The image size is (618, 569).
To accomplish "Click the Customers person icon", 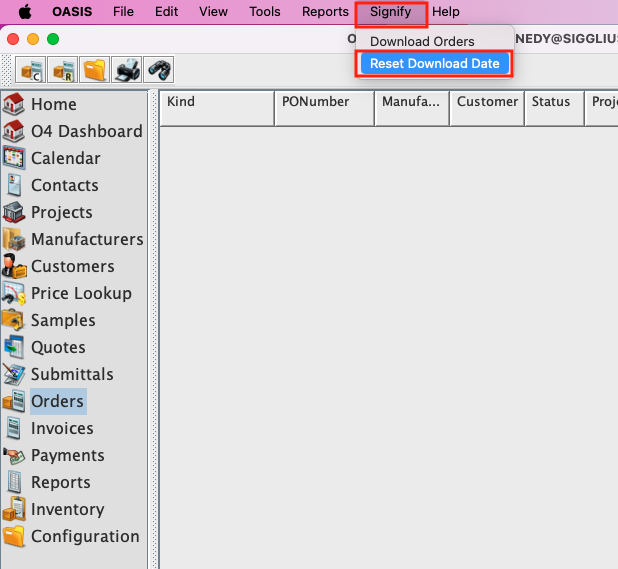I will (14, 266).
